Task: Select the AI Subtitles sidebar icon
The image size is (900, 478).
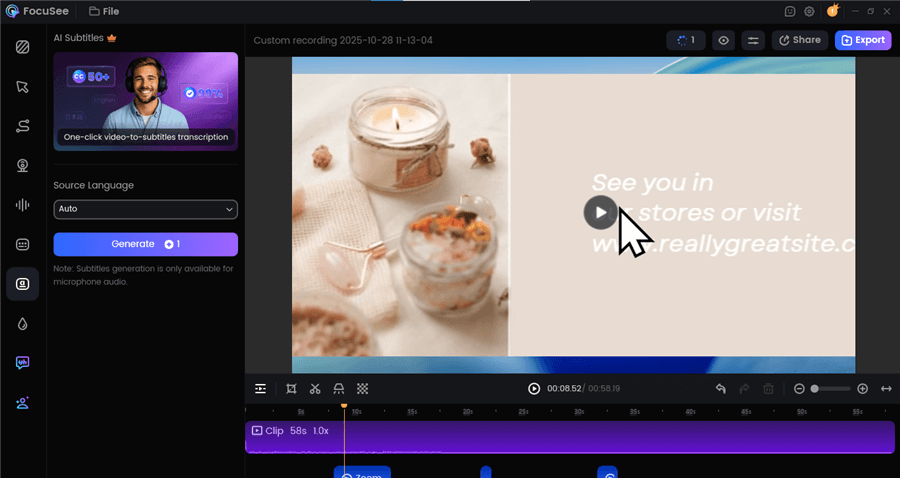Action: (22, 284)
